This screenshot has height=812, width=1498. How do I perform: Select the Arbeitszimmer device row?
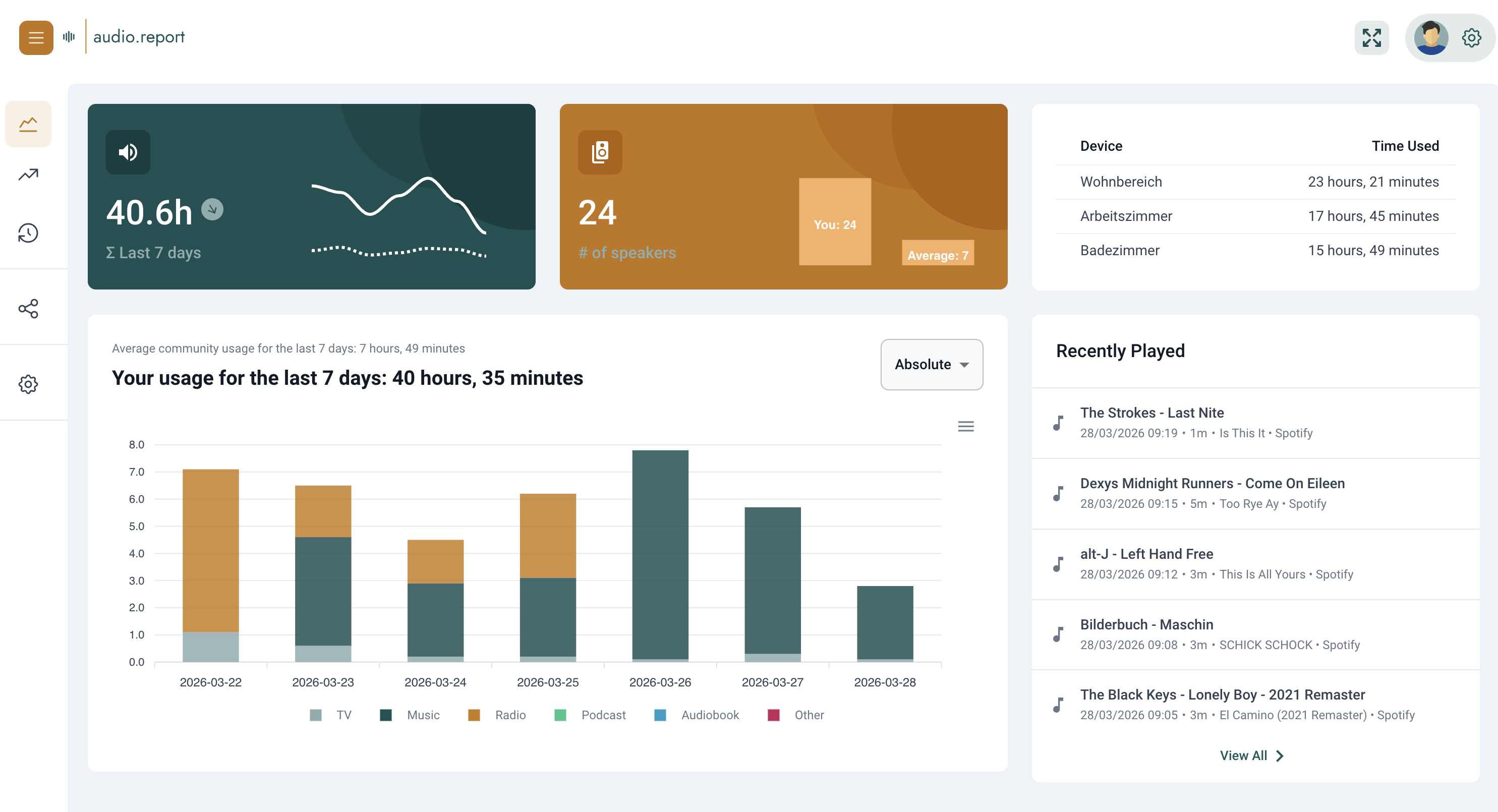point(1255,216)
